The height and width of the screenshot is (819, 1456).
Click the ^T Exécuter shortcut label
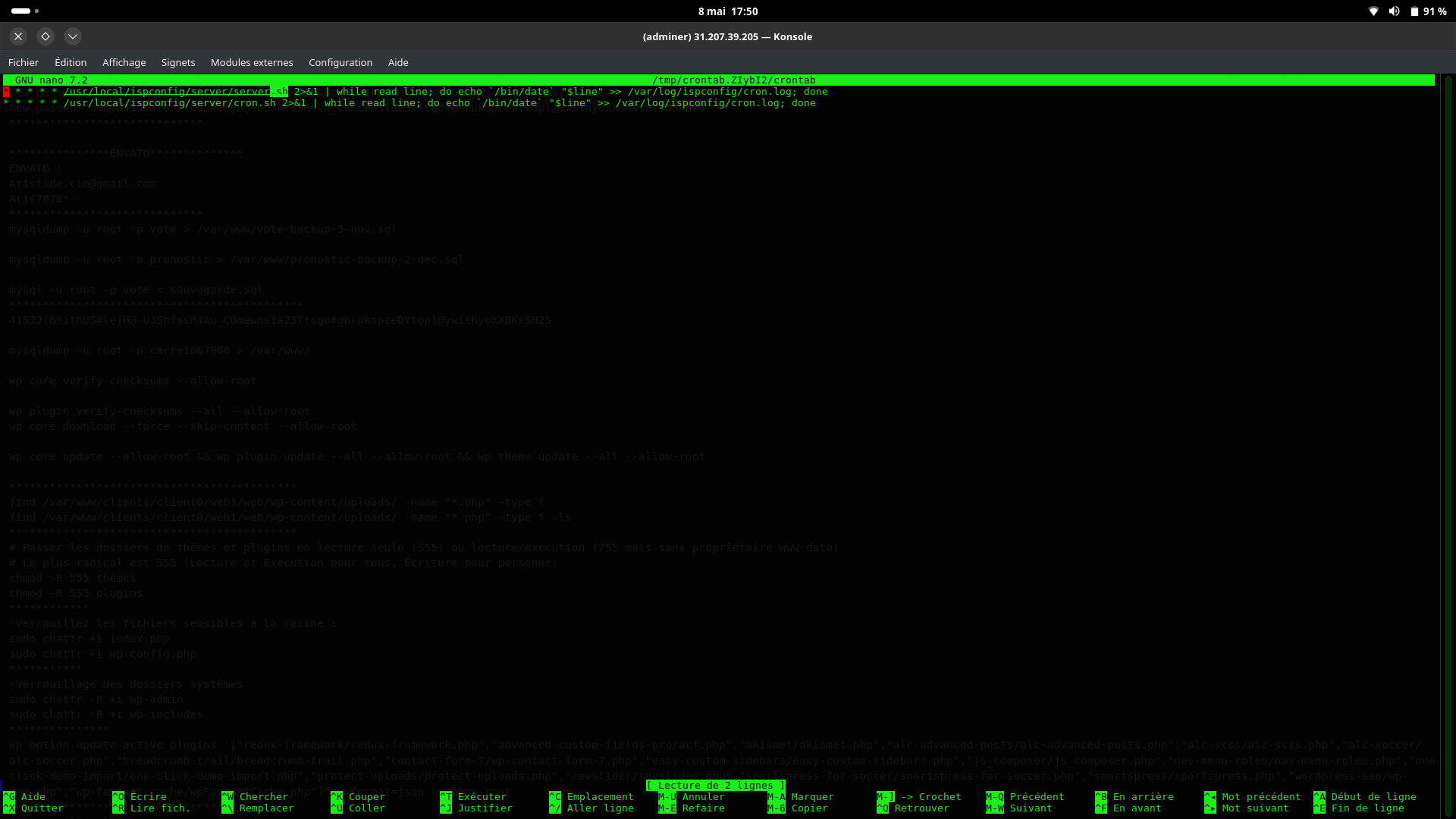(x=473, y=797)
